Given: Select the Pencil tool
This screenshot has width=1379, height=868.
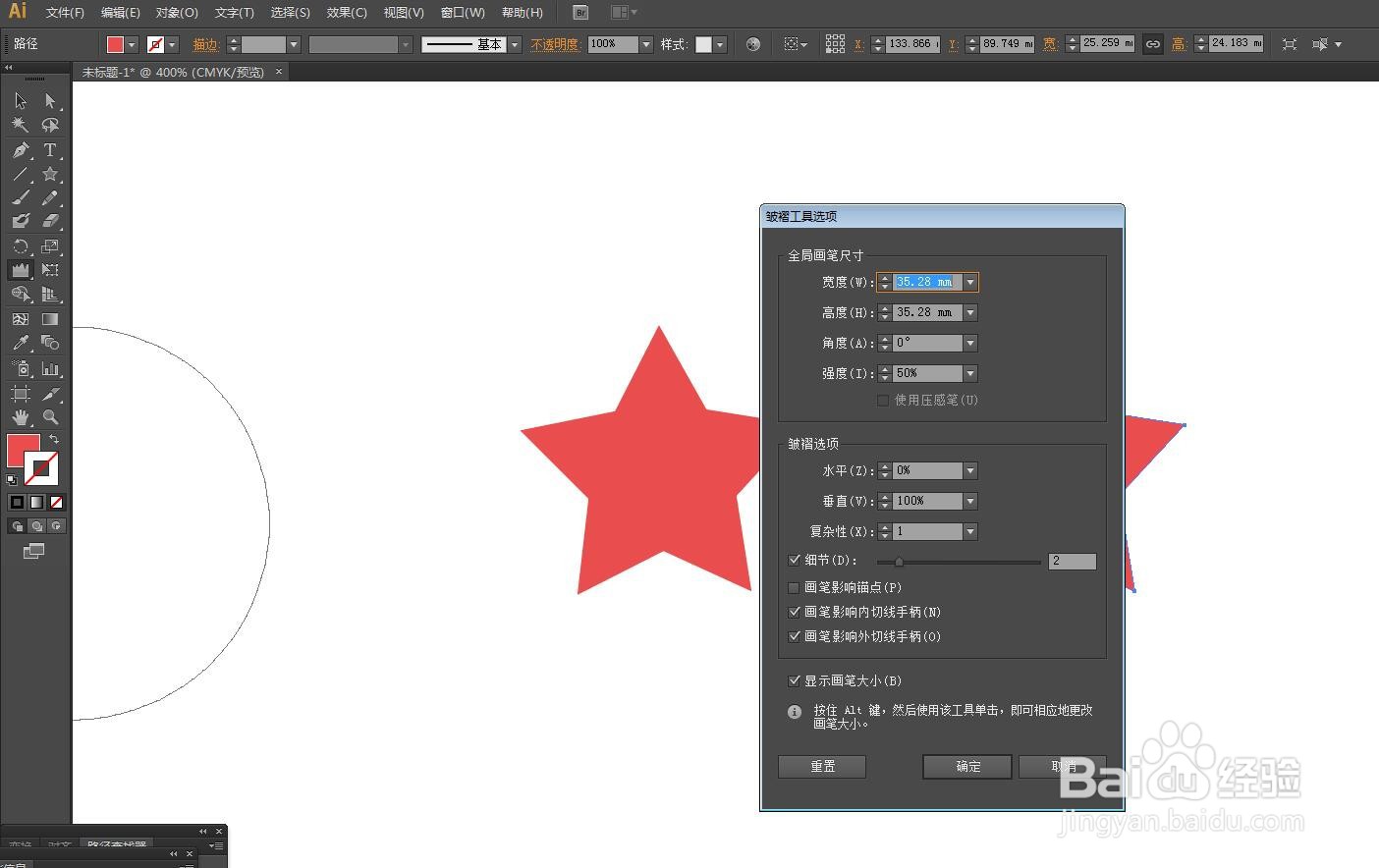Looking at the screenshot, I should pyautogui.click(x=50, y=197).
